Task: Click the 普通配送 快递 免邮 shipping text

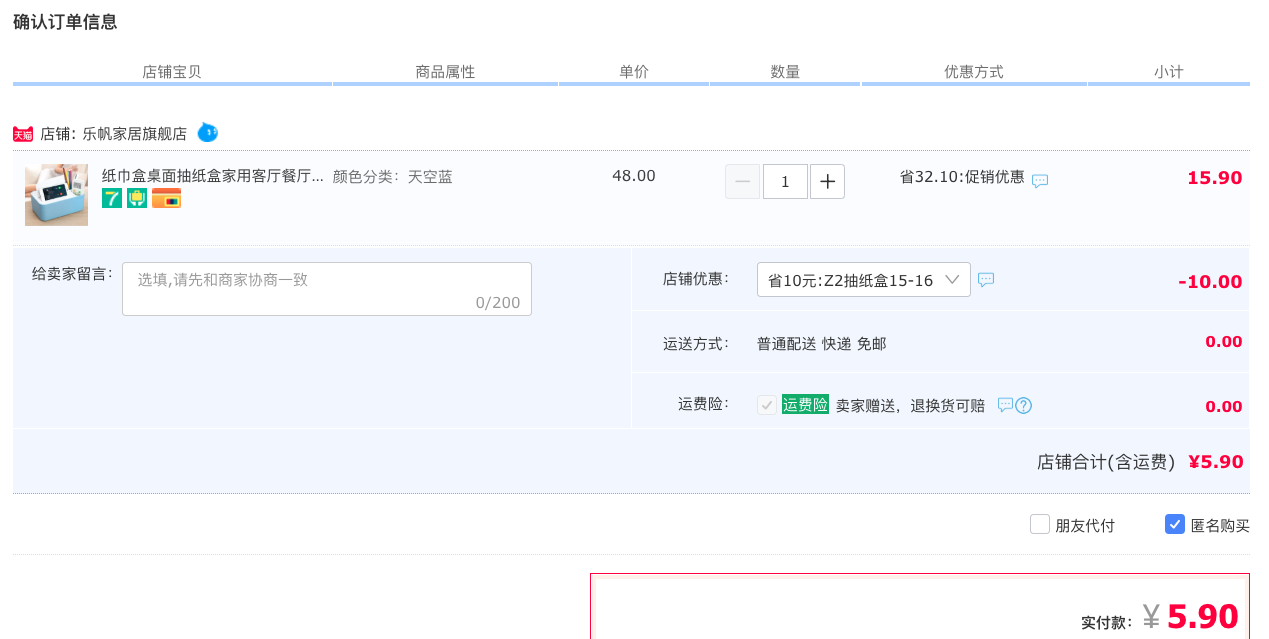Action: [821, 344]
